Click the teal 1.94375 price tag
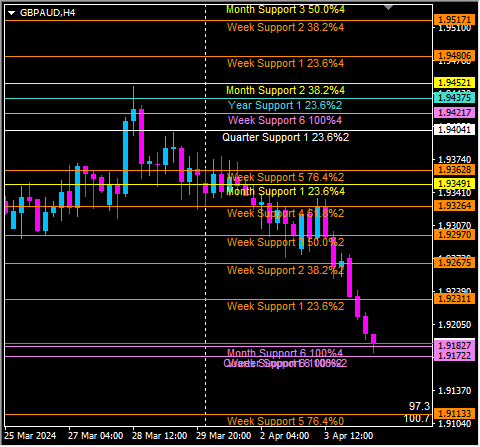The image size is (480, 447). (x=454, y=98)
